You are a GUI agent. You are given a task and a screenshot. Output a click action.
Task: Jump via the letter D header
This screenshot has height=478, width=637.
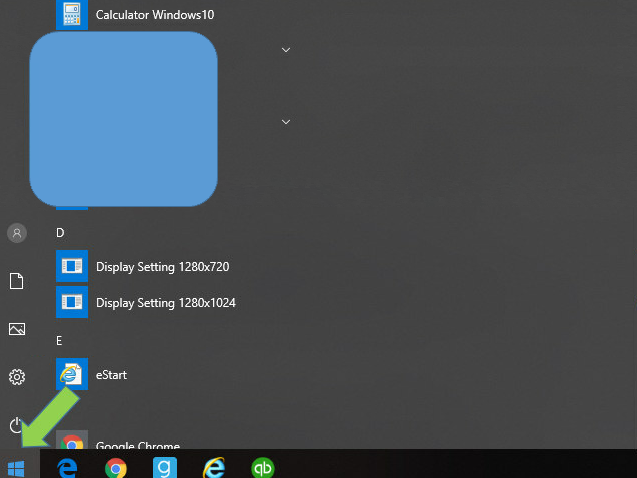pyautogui.click(x=60, y=233)
